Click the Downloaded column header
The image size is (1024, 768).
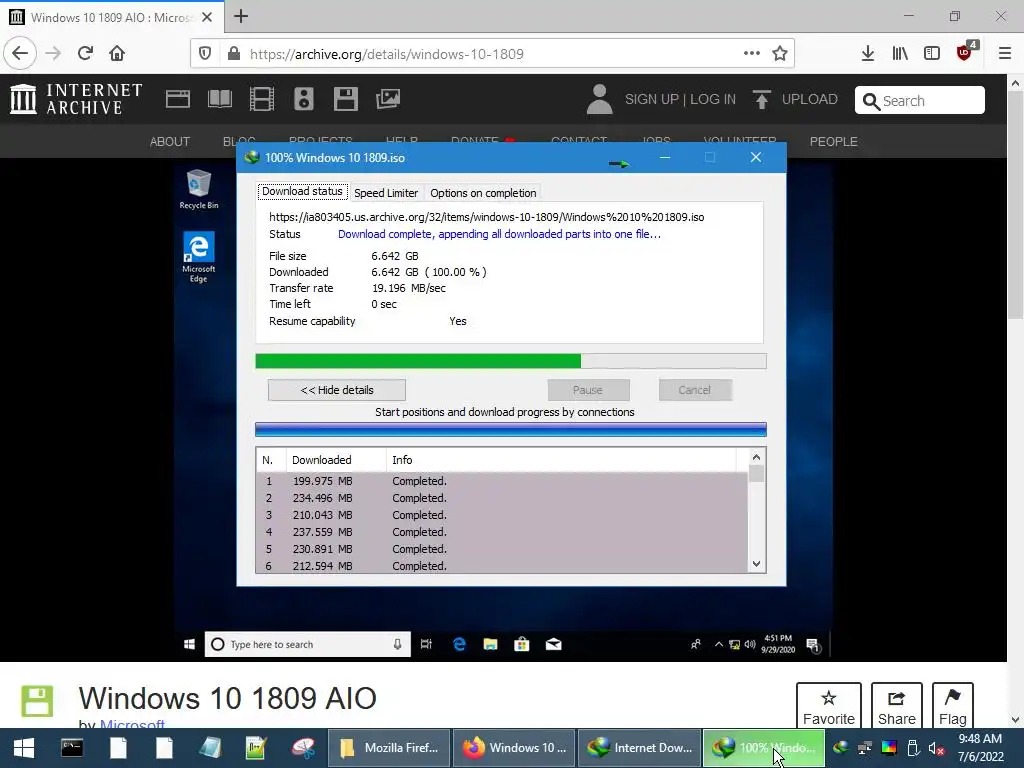pyautogui.click(x=336, y=460)
